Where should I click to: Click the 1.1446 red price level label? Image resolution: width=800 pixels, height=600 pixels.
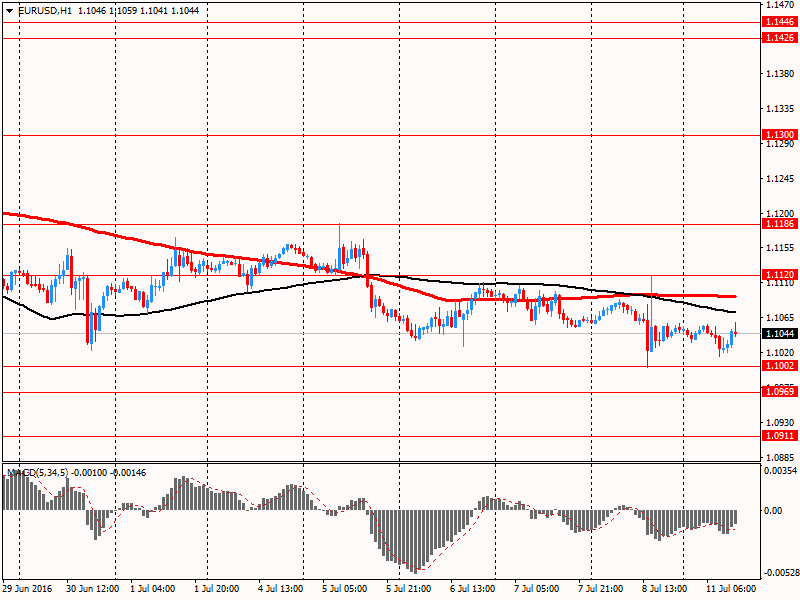click(780, 22)
